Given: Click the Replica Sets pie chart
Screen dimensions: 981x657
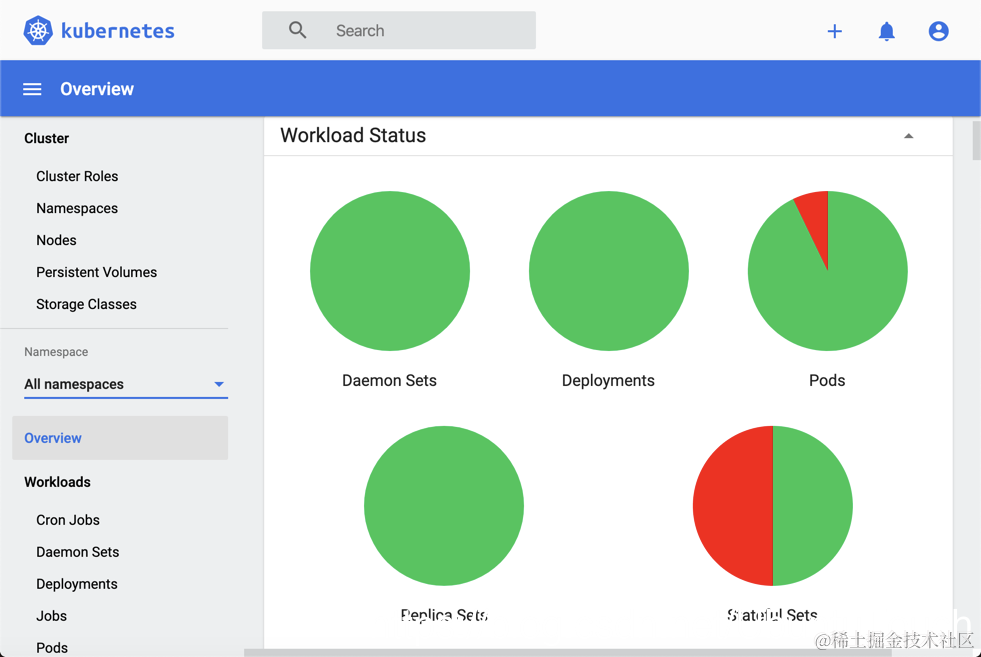Looking at the screenshot, I should (x=444, y=506).
